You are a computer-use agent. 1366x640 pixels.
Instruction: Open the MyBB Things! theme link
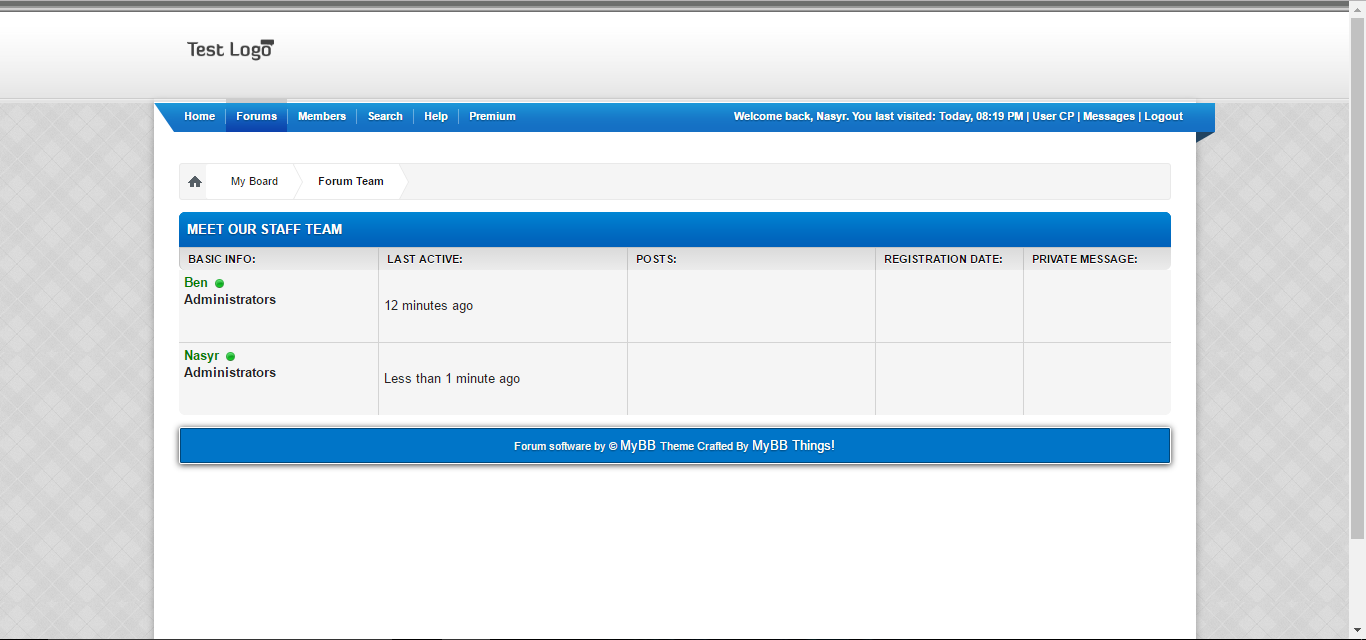click(x=793, y=446)
